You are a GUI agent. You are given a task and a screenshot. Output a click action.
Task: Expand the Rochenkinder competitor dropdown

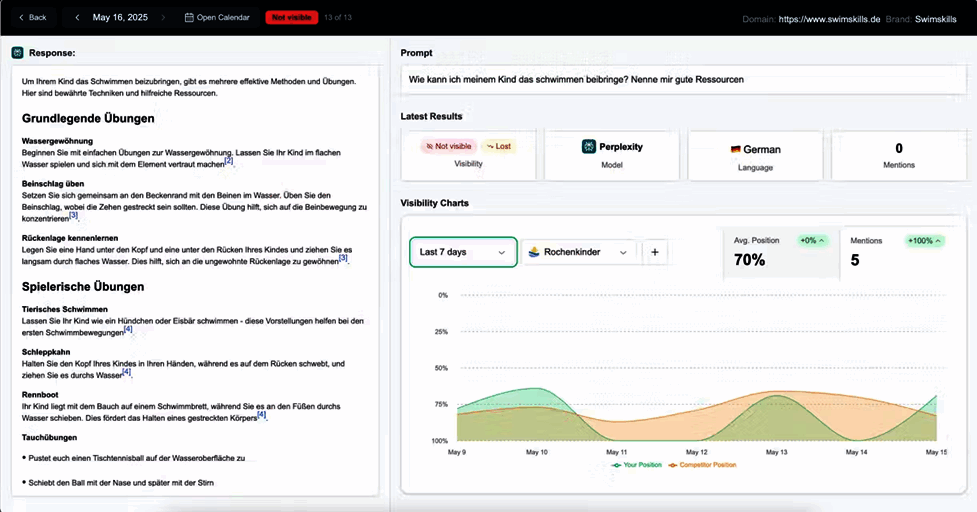[579, 252]
